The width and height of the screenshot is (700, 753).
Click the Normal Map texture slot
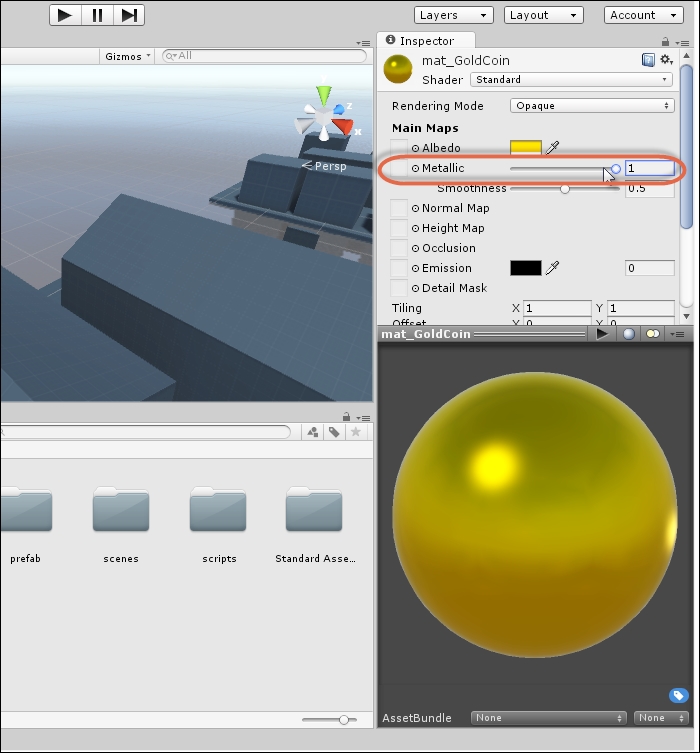click(399, 208)
